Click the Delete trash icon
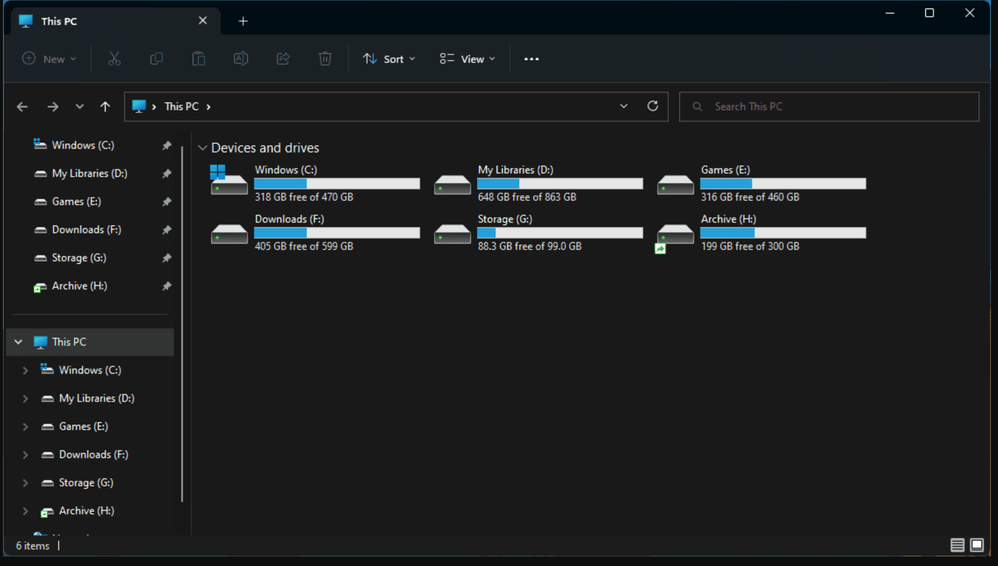Viewport: 998px width, 566px height. 325,59
